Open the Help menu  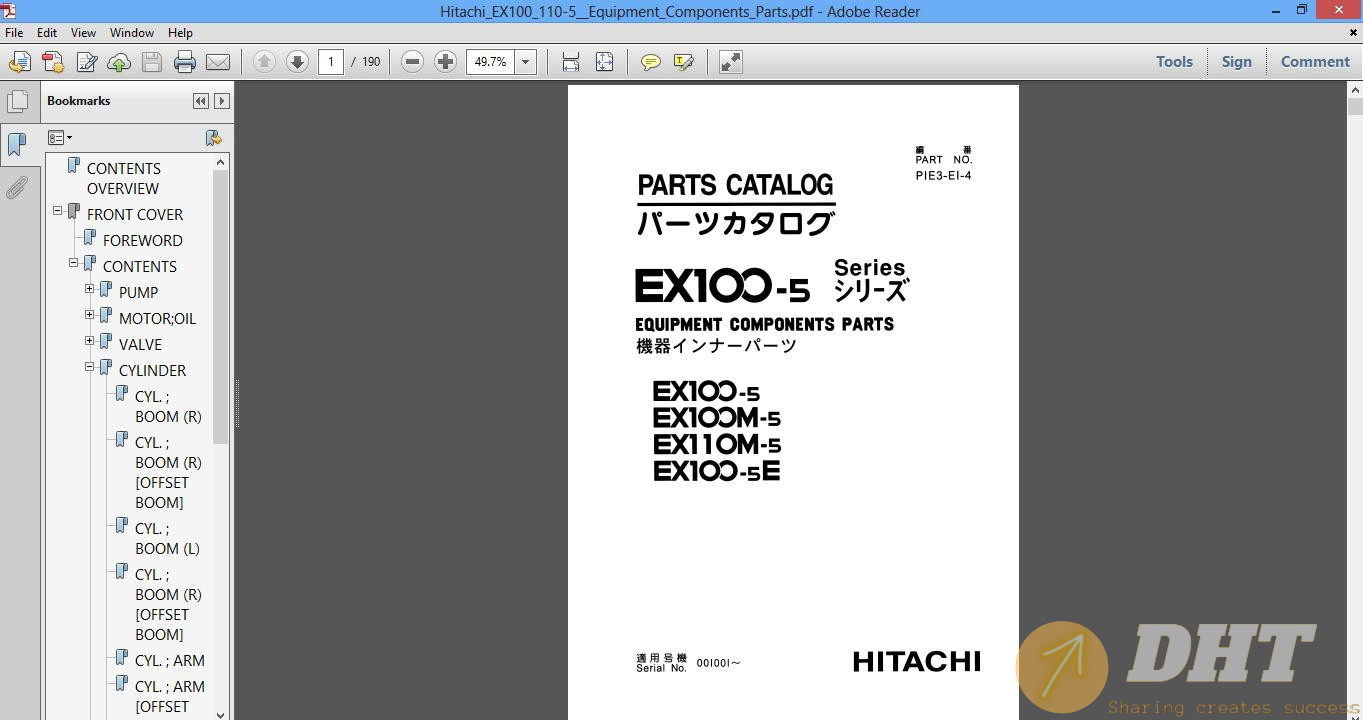point(180,33)
